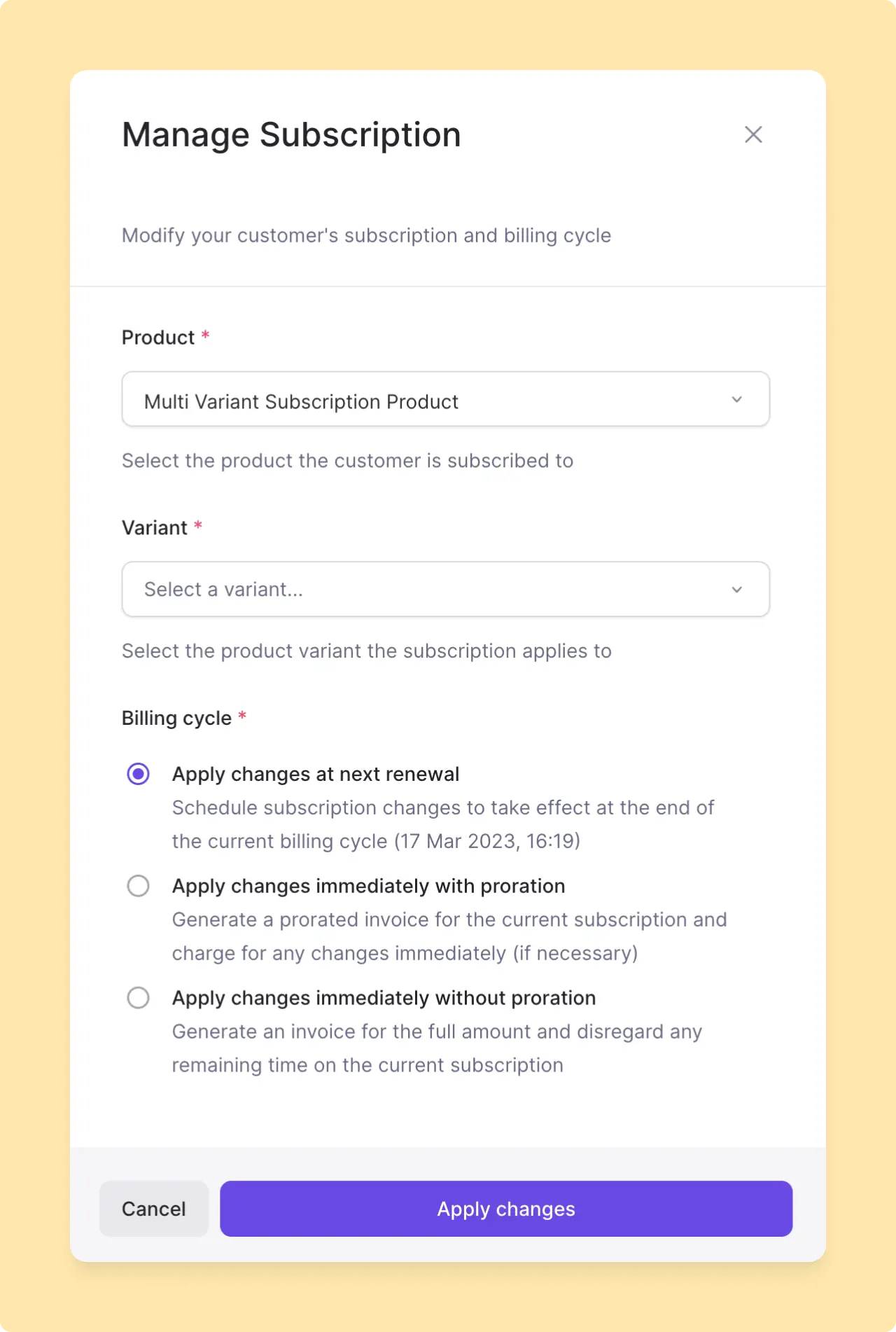Viewport: 896px width, 1332px height.
Task: Close the Manage Subscription dialog
Action: point(753,134)
